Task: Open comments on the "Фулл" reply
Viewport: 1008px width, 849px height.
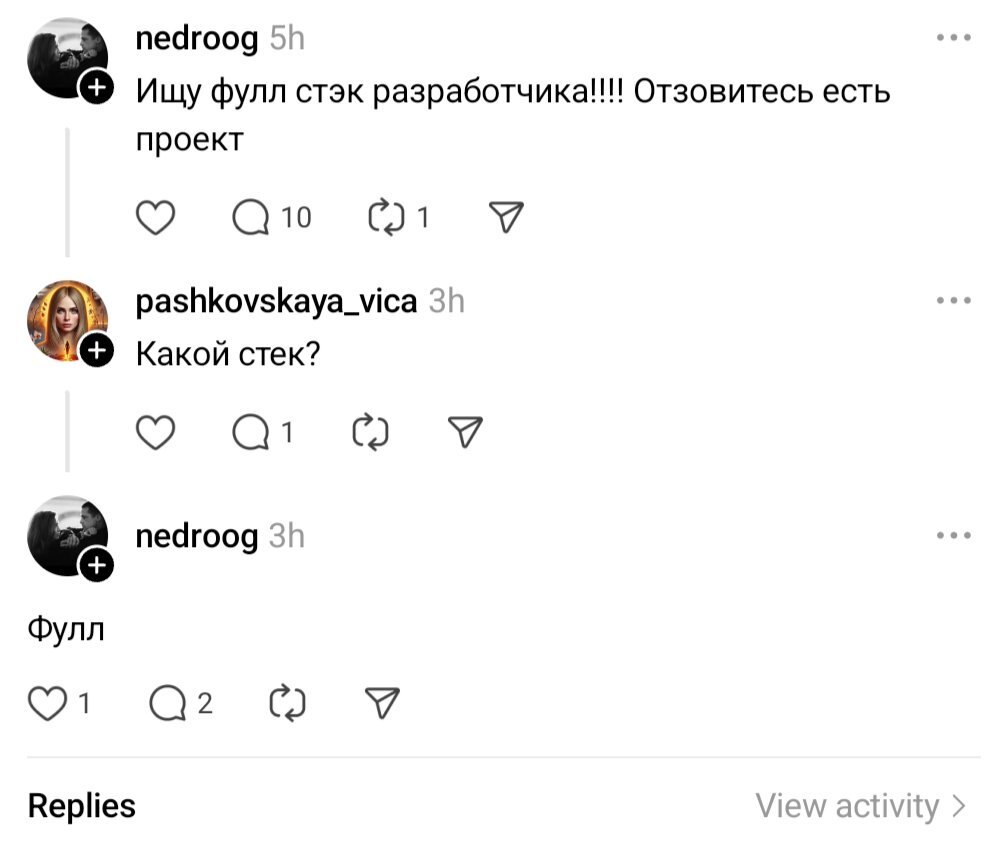Action: [168, 704]
